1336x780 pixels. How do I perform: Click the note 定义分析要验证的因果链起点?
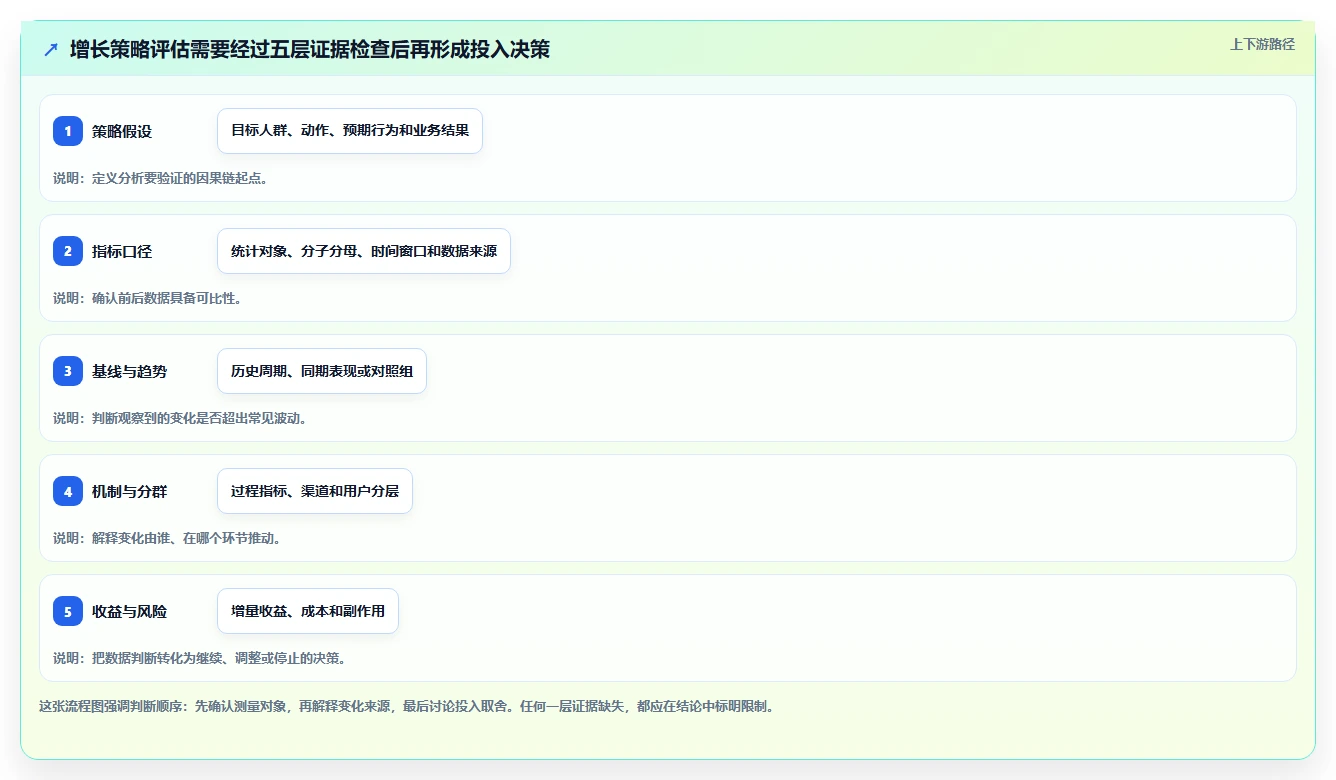(160, 178)
